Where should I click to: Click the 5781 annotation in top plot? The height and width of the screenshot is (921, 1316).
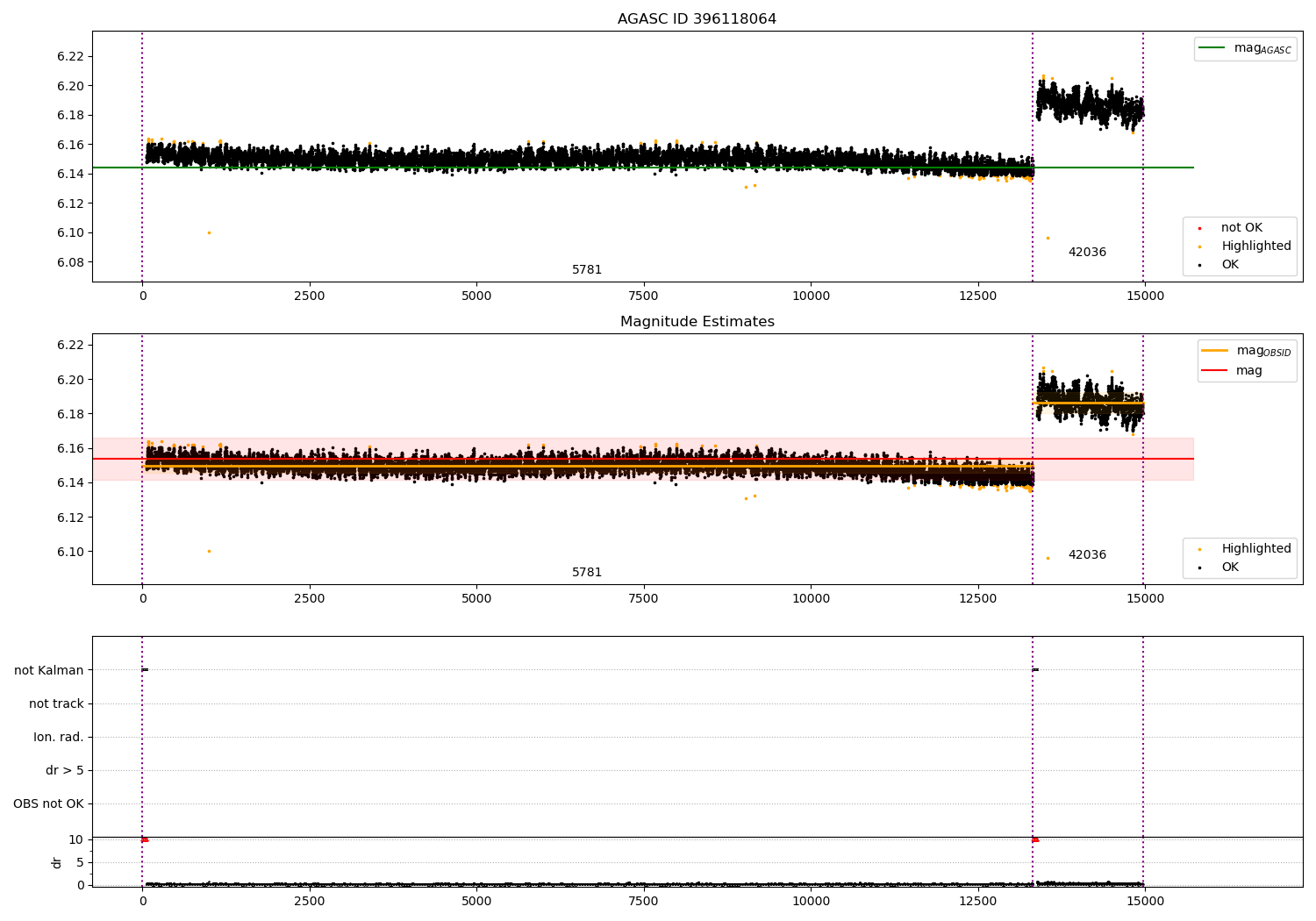587,270
